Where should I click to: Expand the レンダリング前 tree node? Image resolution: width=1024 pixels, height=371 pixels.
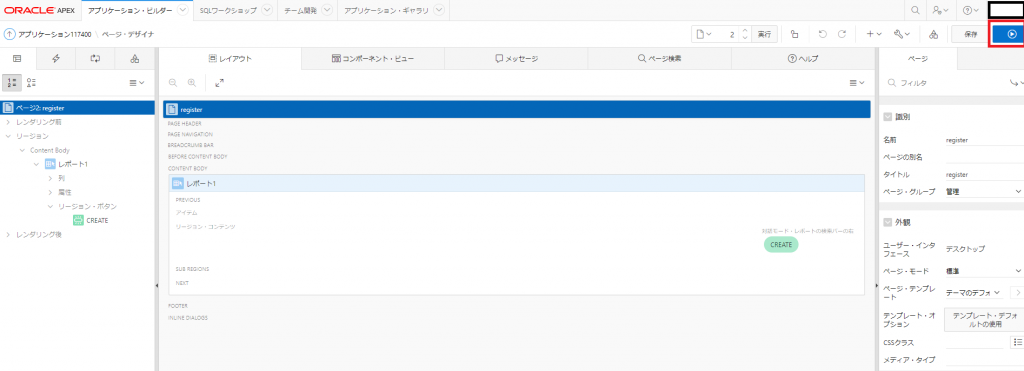pos(7,122)
